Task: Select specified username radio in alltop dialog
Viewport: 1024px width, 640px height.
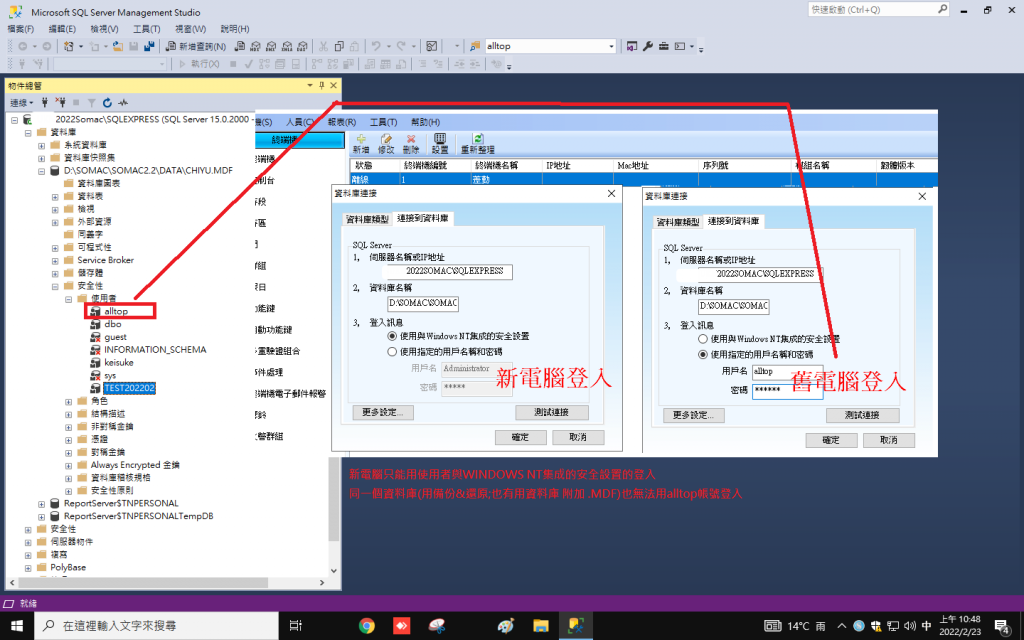Action: tap(703, 355)
